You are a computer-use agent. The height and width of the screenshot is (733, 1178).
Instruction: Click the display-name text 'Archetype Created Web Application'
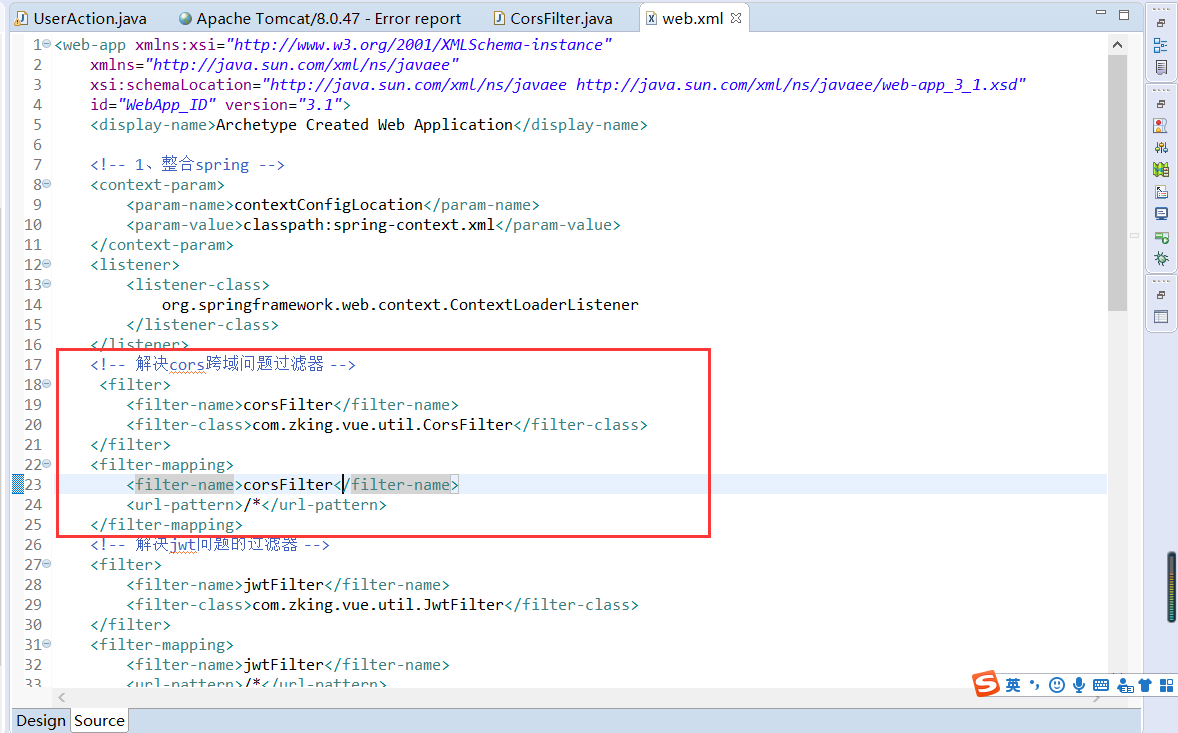(x=364, y=125)
